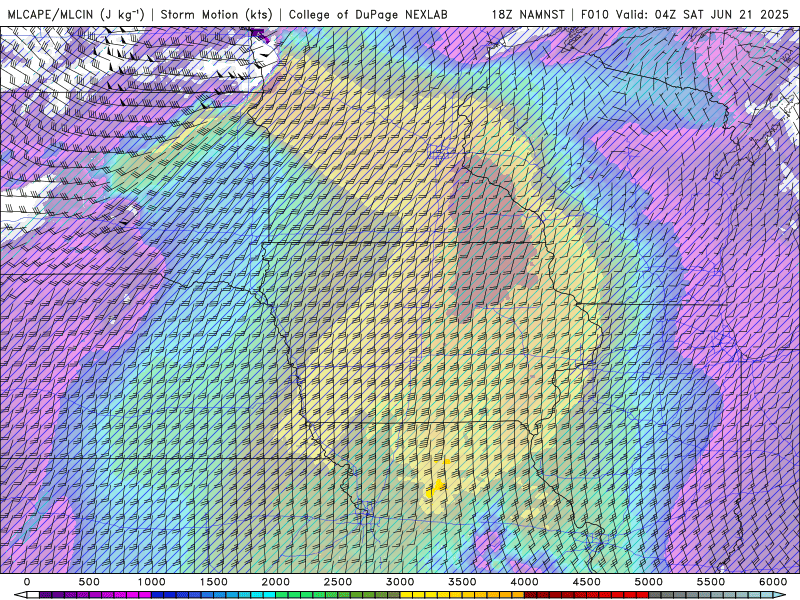Click the magenta swatch just below 1000

(145, 595)
